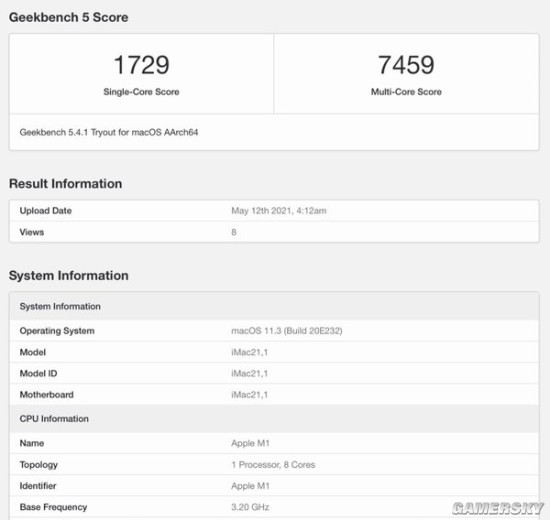The height and width of the screenshot is (520, 550).
Task: Select the Upload Date row label
Action: coord(46,211)
